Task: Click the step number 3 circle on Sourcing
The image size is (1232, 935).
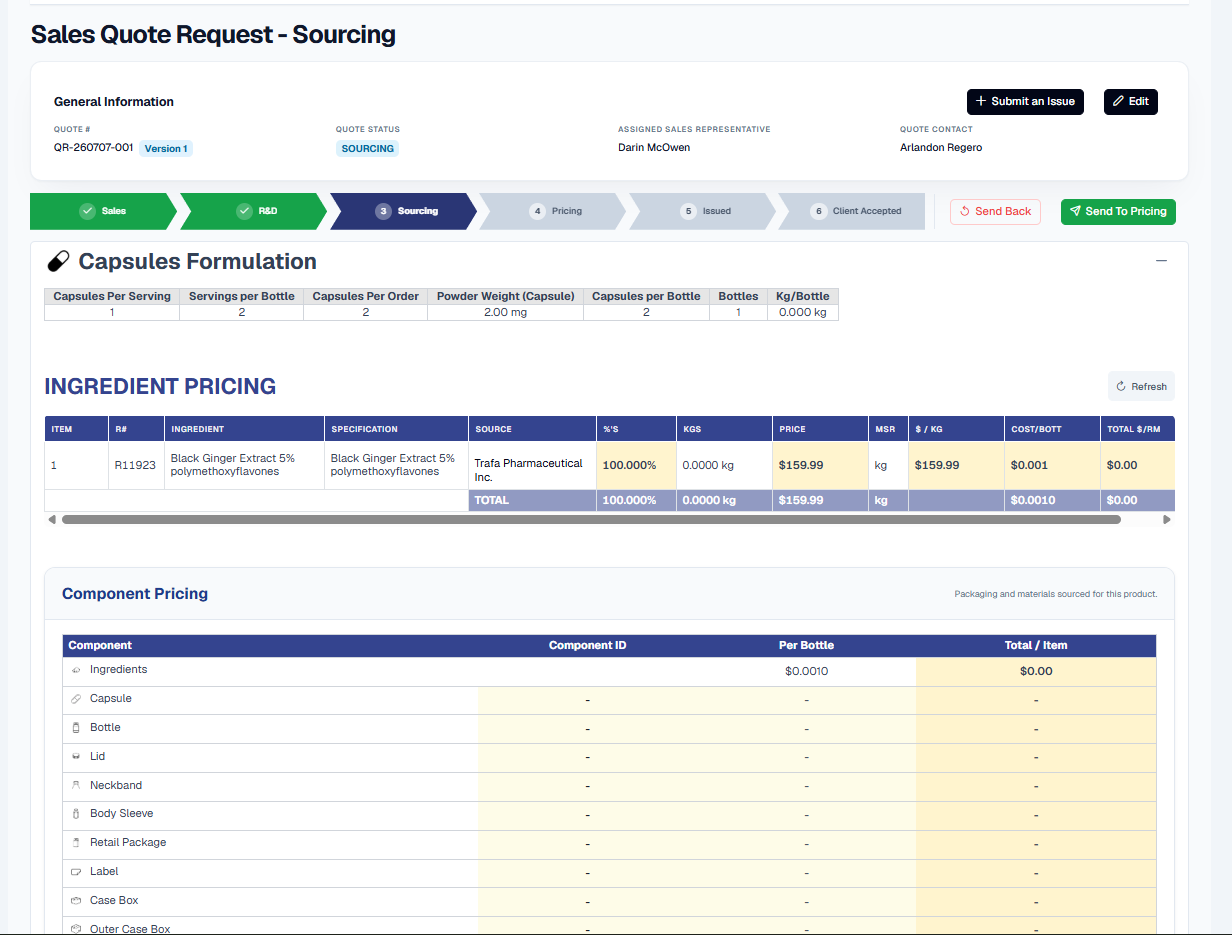Action: point(383,211)
